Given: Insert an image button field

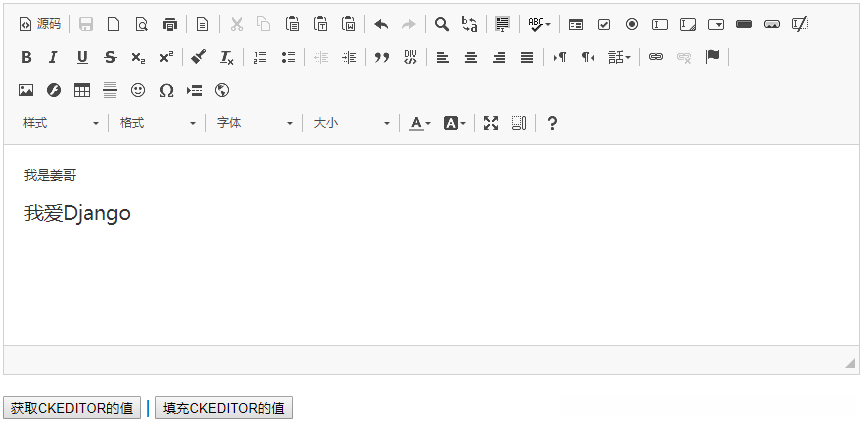Looking at the screenshot, I should [x=772, y=24].
